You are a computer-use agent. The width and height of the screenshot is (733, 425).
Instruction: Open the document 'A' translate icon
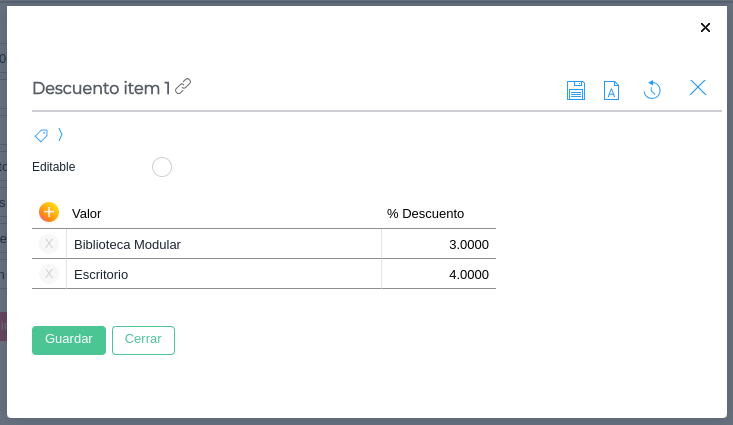pos(611,90)
